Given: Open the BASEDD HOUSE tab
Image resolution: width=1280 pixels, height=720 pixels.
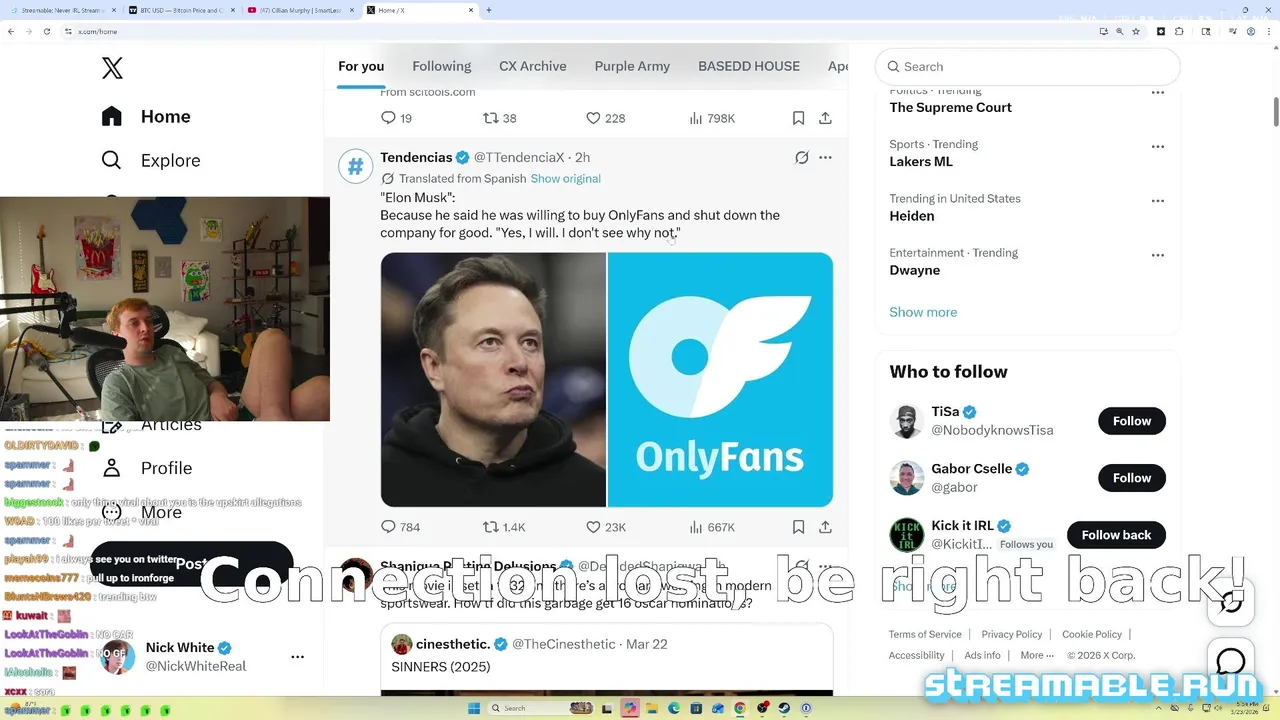Looking at the screenshot, I should click(749, 66).
